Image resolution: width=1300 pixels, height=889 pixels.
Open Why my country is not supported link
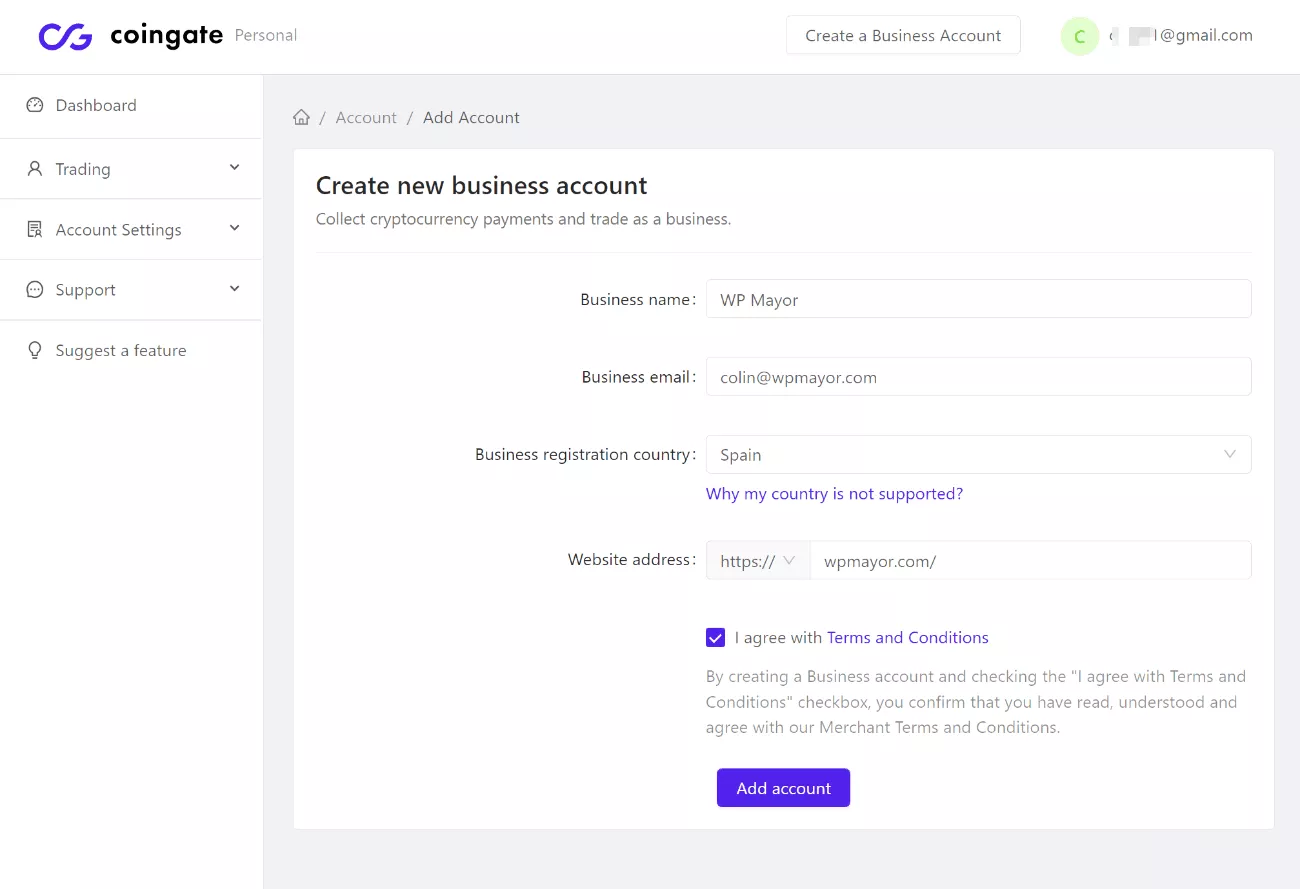pos(834,493)
